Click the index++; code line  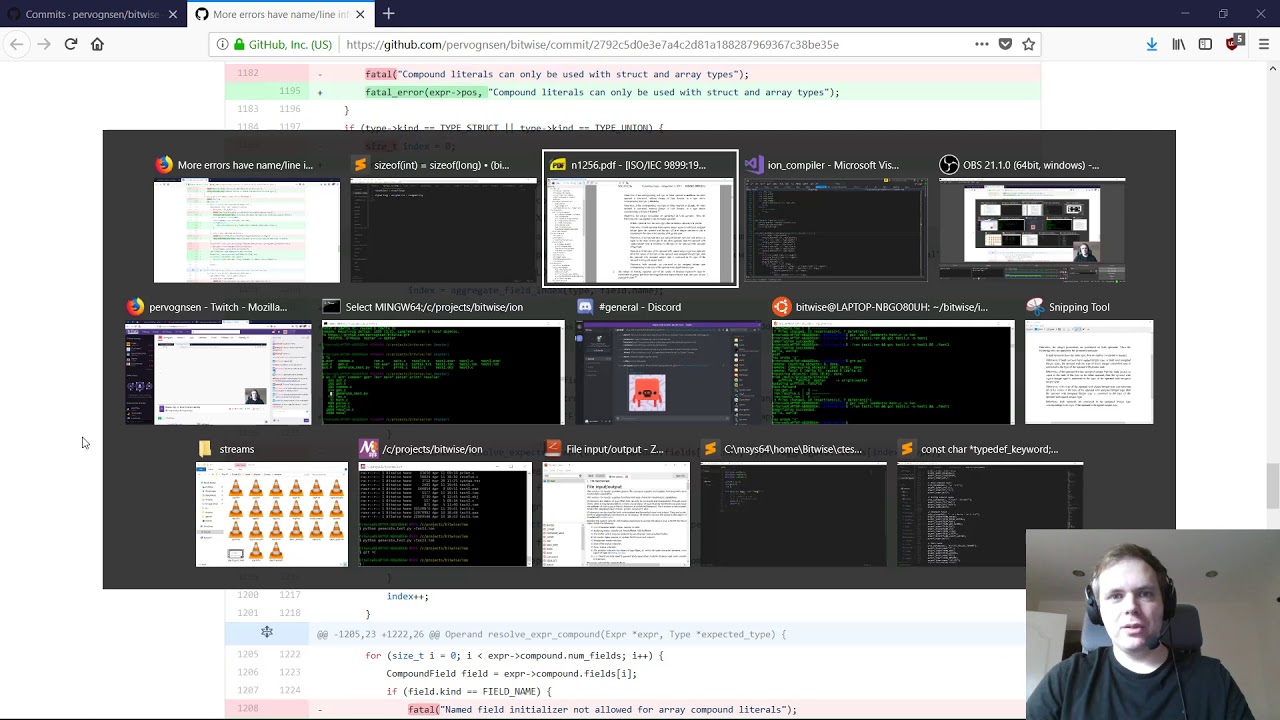tap(408, 596)
